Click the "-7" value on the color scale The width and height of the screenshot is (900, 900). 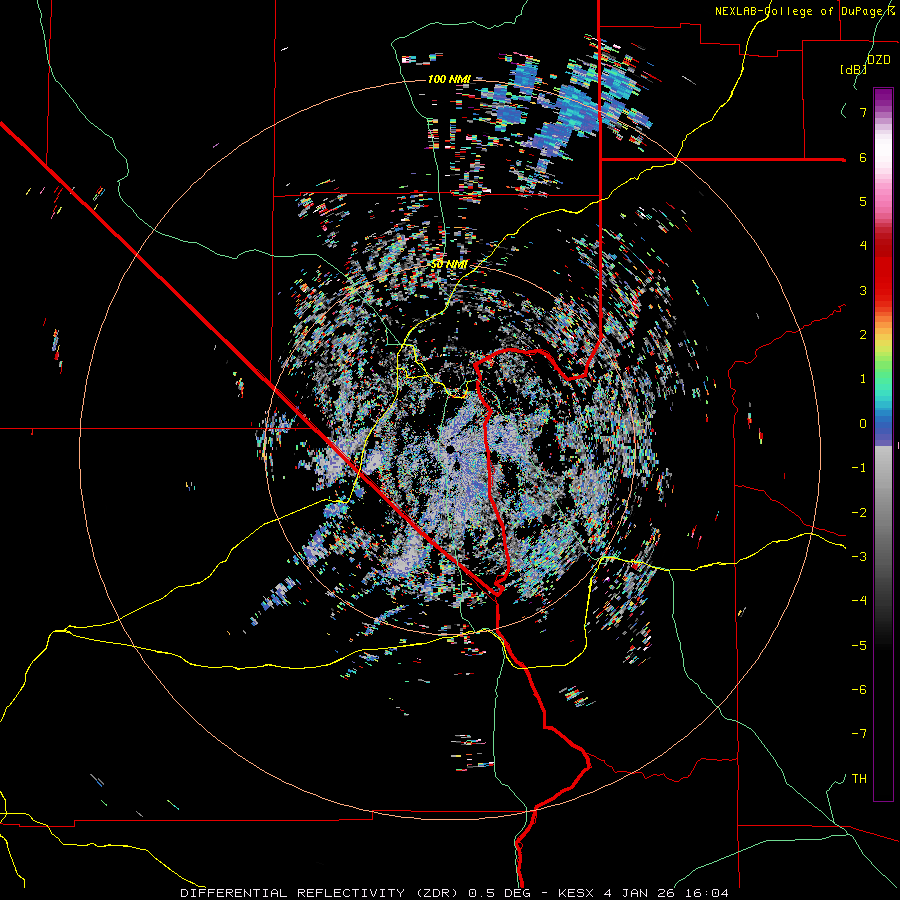[x=859, y=734]
